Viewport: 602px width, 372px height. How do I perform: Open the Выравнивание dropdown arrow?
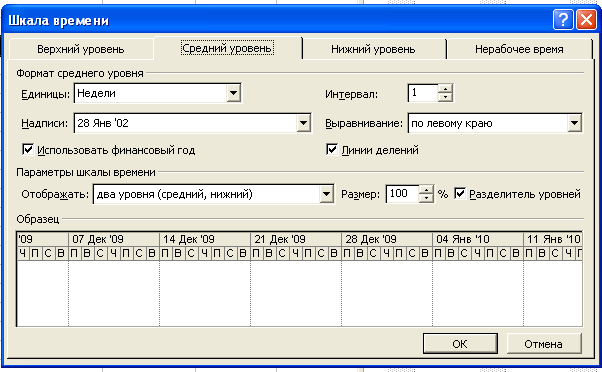[574, 123]
